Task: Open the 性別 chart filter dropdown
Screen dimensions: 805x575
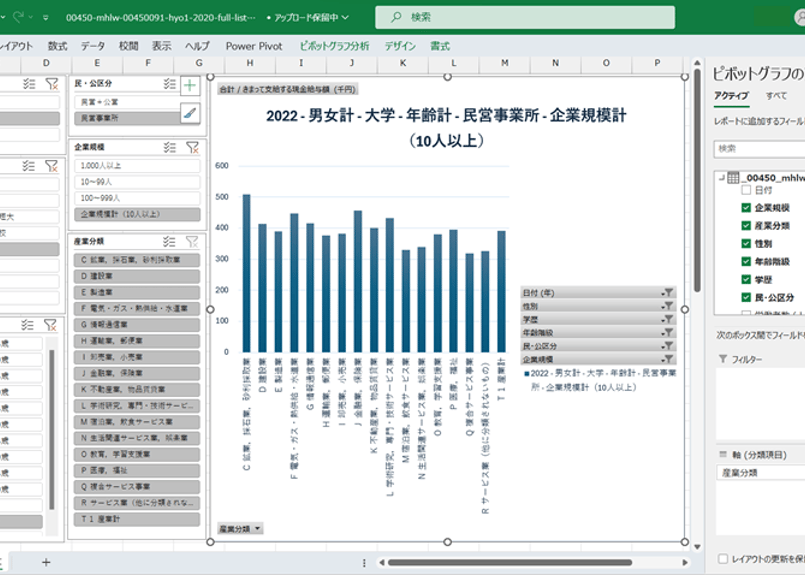Action: tap(667, 306)
